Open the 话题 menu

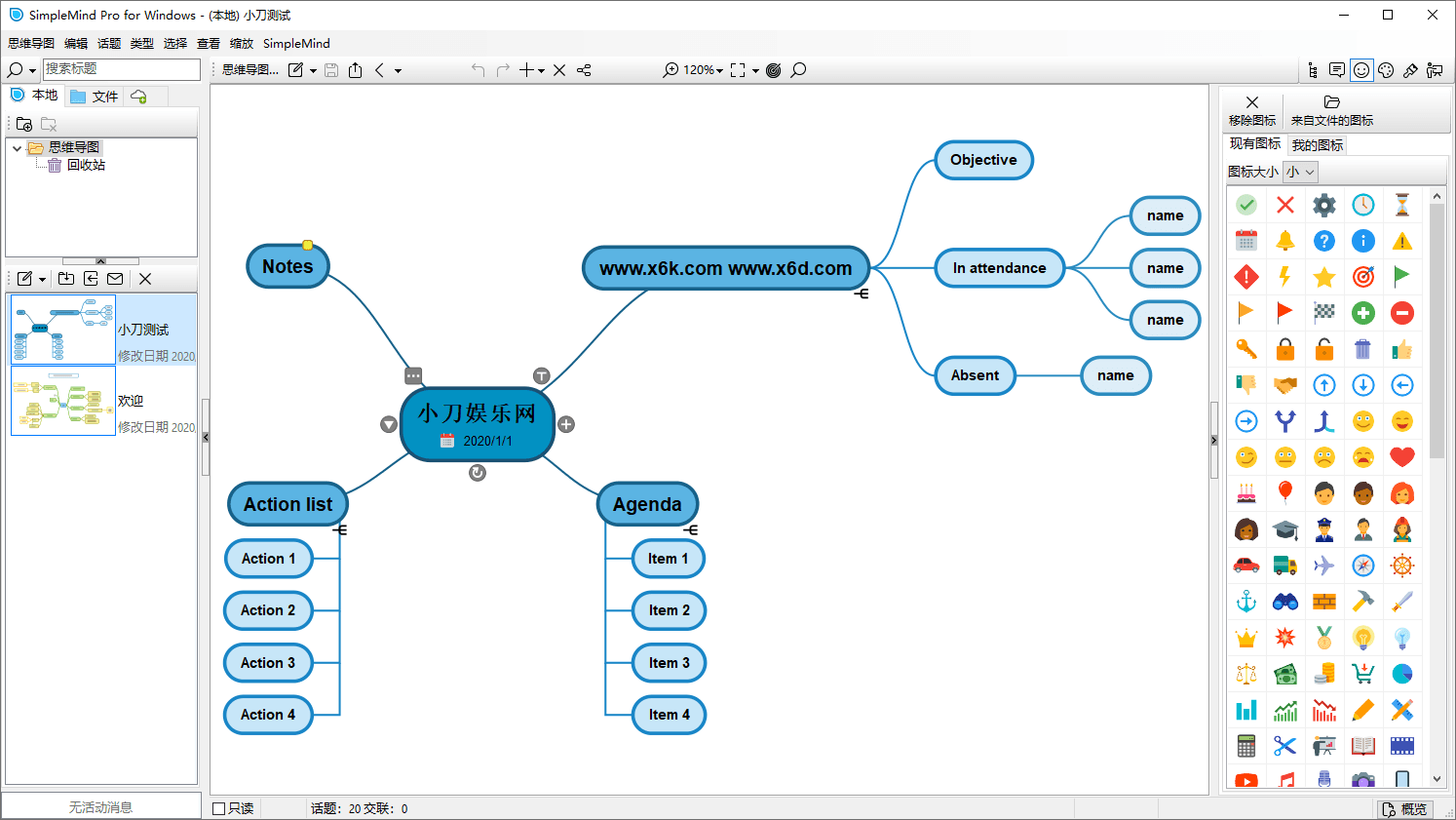(x=109, y=43)
